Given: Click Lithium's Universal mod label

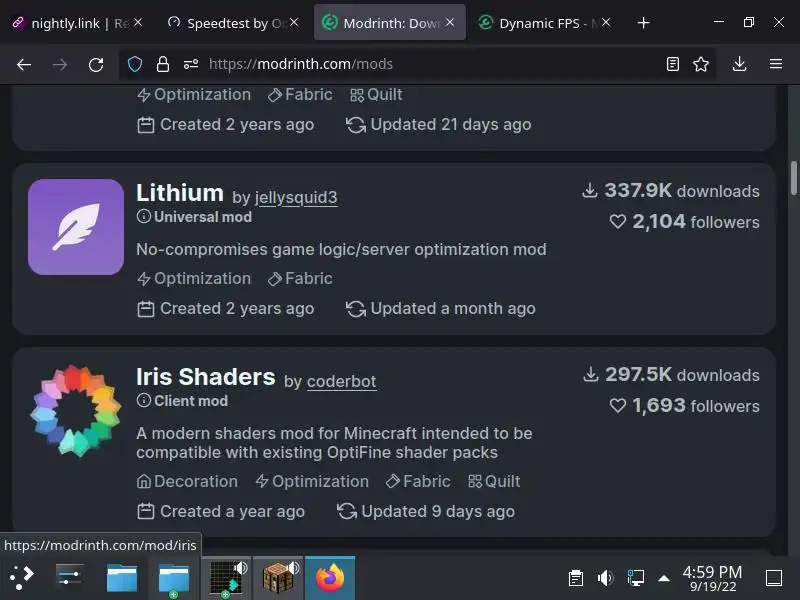Looking at the screenshot, I should click(x=194, y=217).
